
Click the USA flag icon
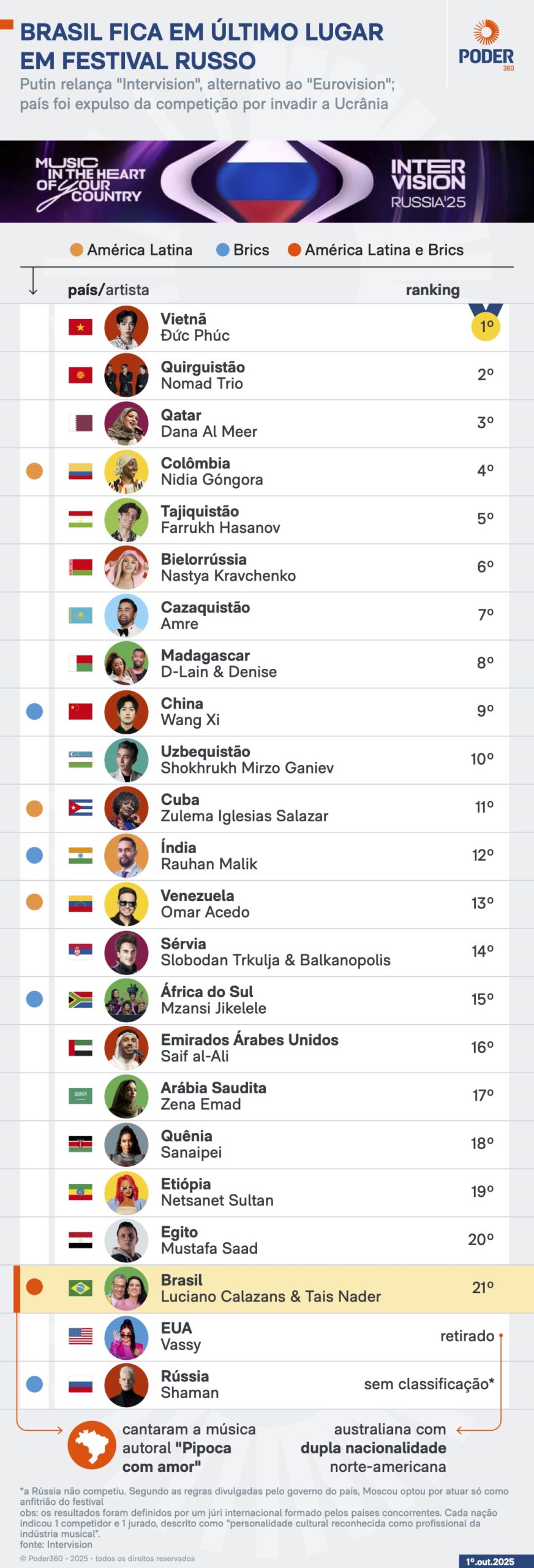point(80,1336)
